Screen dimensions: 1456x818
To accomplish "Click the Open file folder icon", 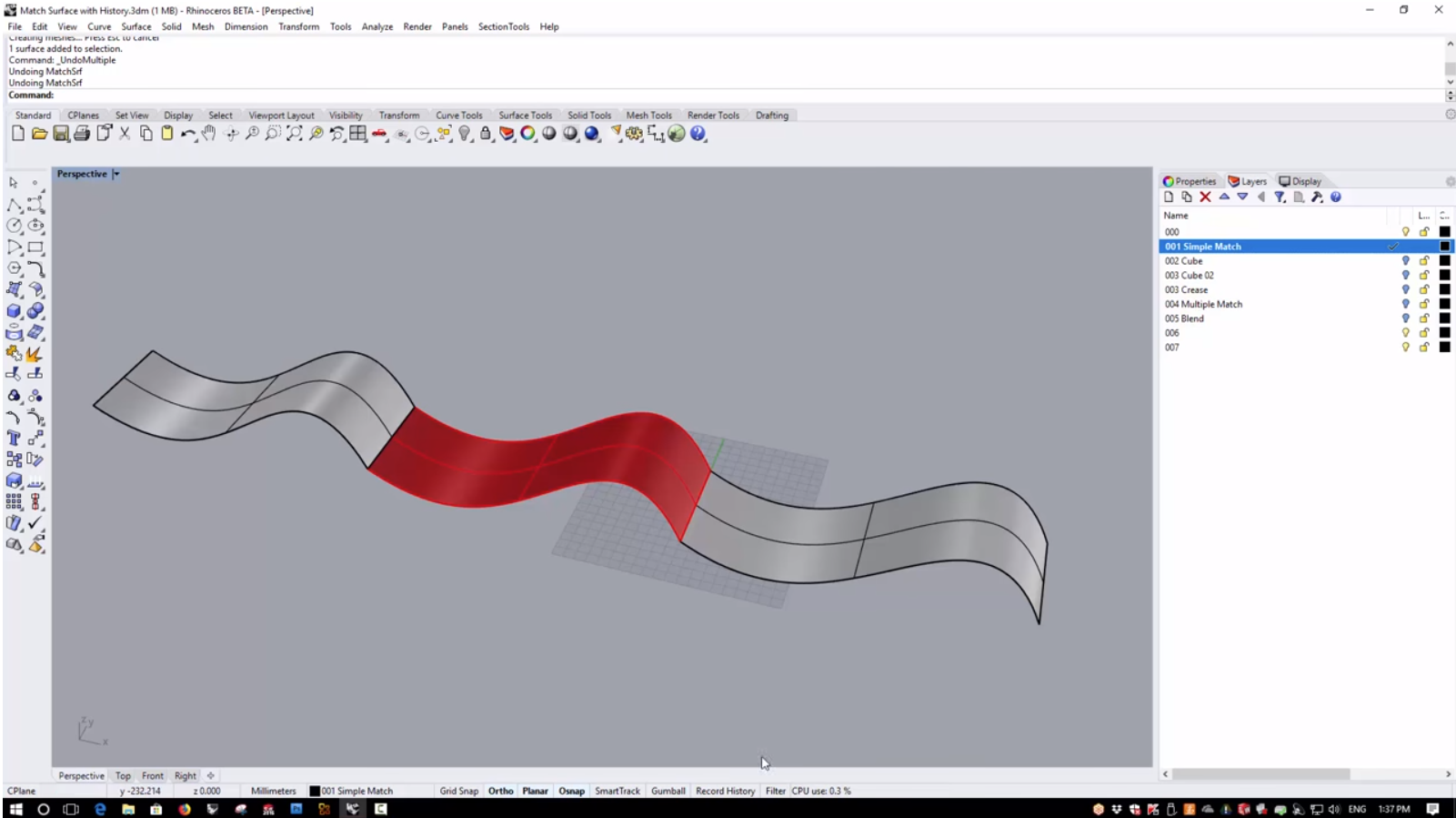I will point(39,134).
